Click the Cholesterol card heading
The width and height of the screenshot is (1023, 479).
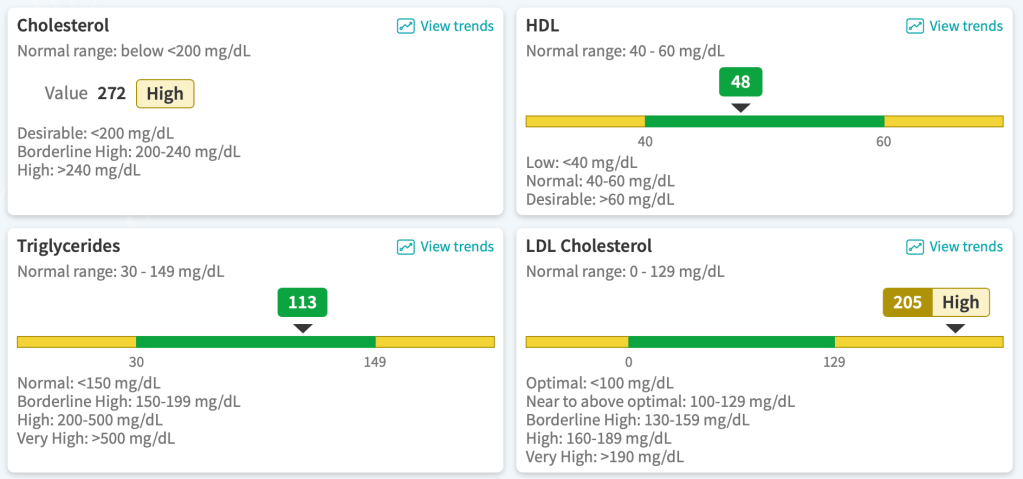tap(63, 26)
